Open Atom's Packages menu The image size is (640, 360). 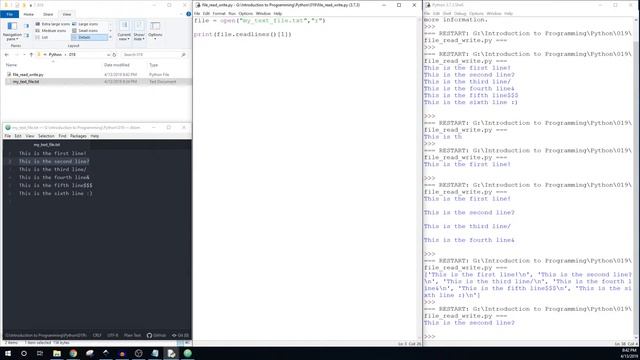78,136
